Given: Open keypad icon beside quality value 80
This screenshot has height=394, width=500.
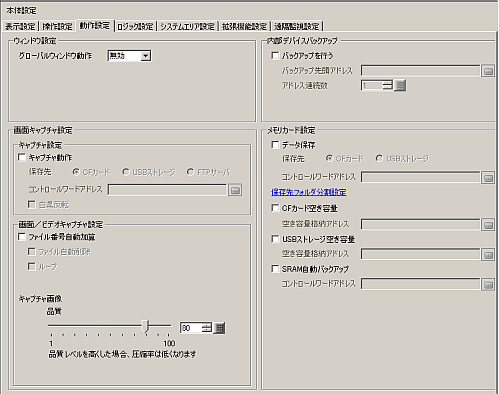Looking at the screenshot, I should coord(219,328).
